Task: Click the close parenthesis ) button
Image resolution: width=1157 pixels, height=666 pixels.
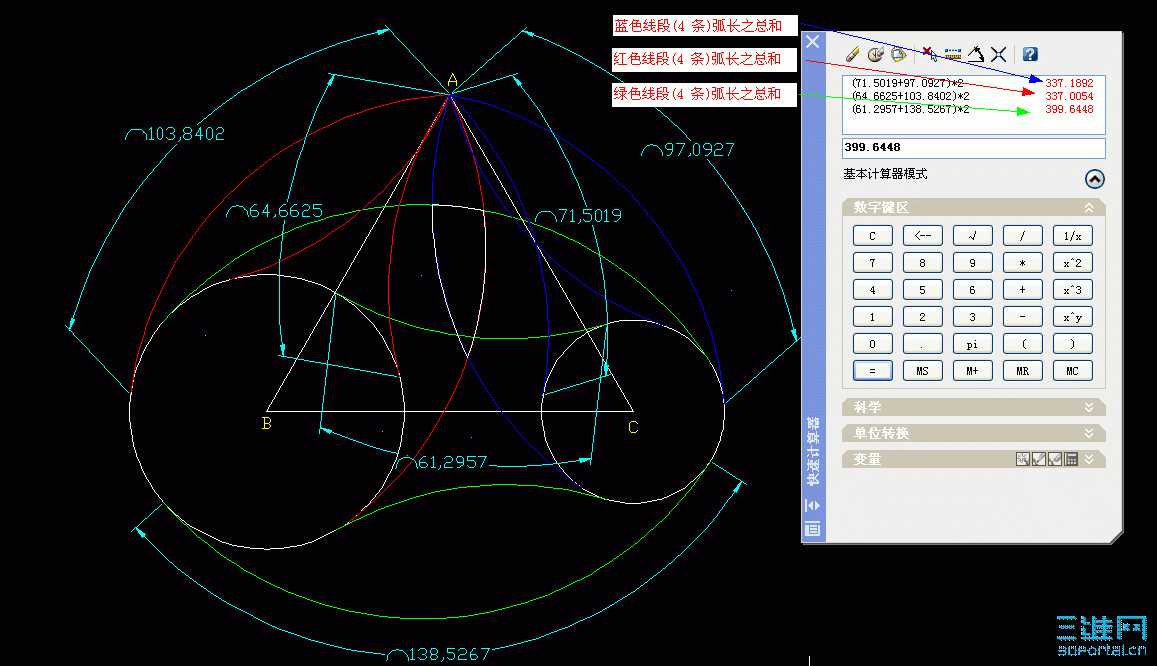Action: click(x=1073, y=344)
